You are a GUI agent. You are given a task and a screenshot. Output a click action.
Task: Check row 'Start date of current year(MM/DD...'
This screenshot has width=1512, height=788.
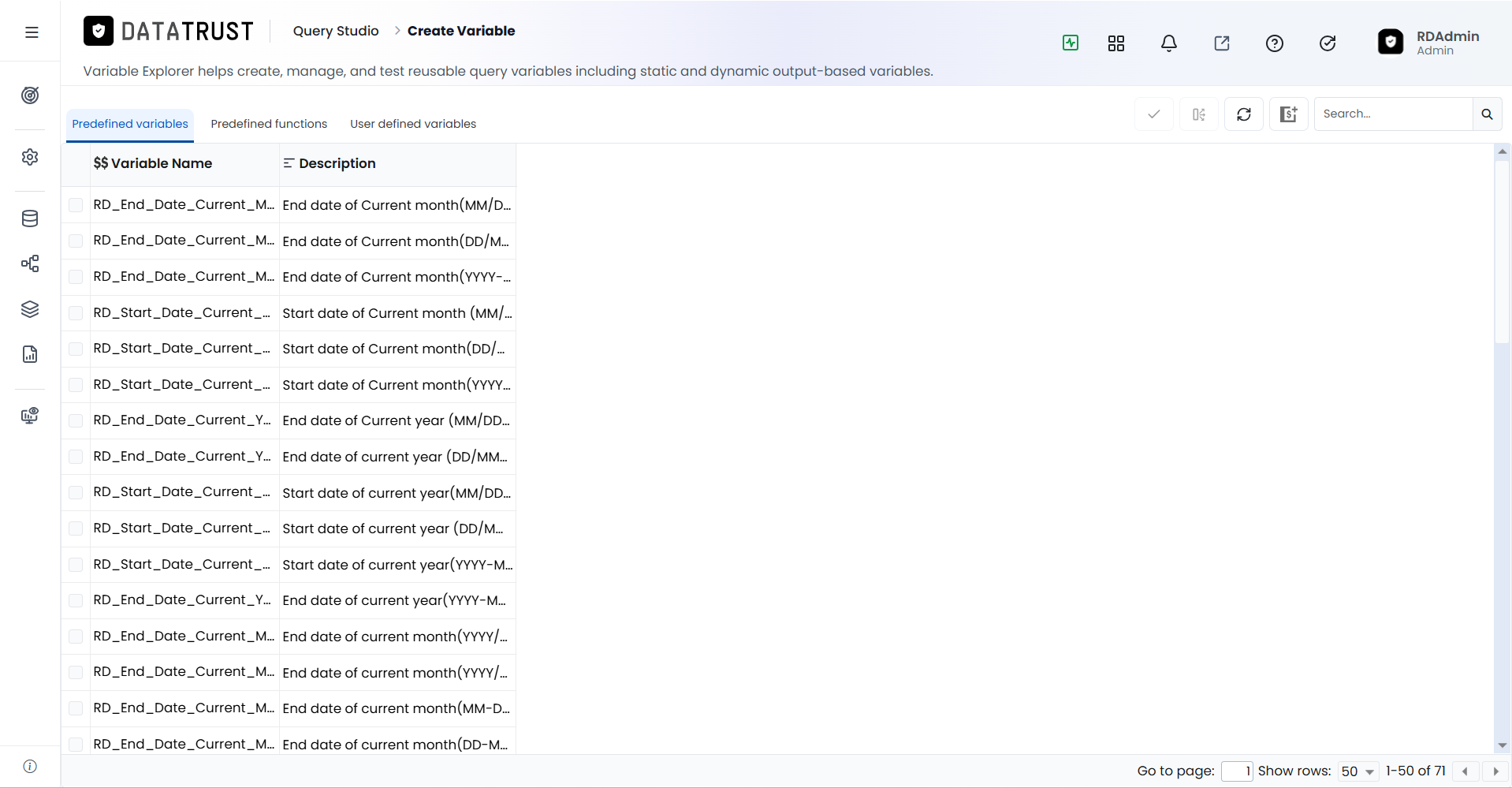[76, 492]
